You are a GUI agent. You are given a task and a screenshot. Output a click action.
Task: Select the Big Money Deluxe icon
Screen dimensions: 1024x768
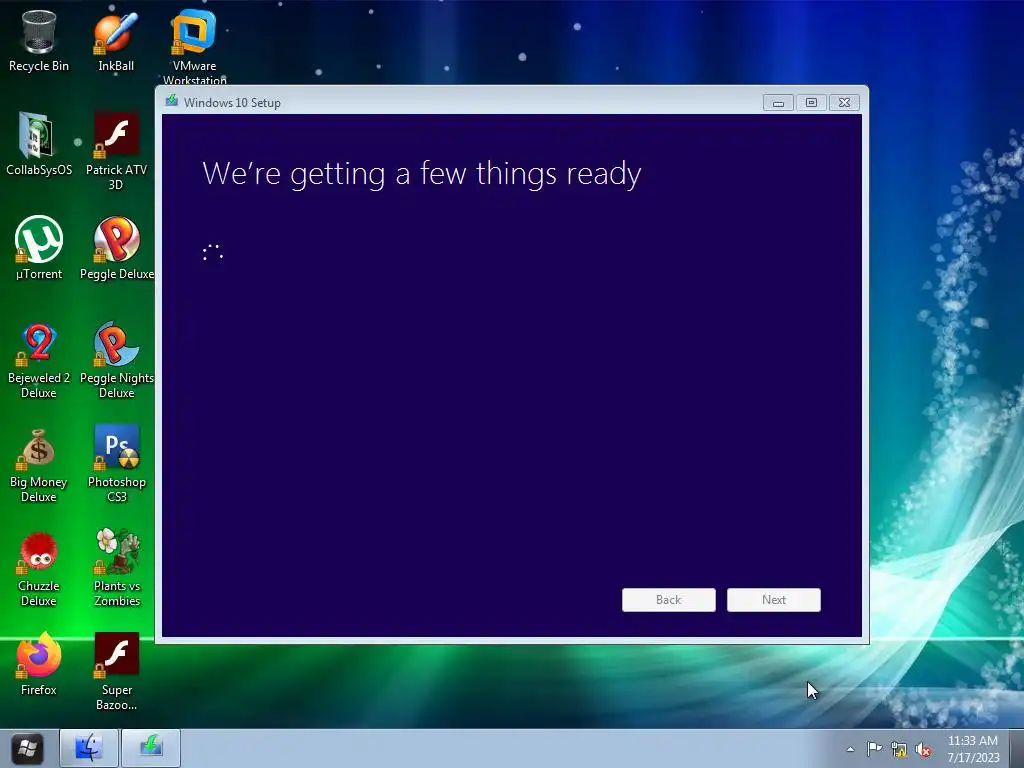[39, 464]
